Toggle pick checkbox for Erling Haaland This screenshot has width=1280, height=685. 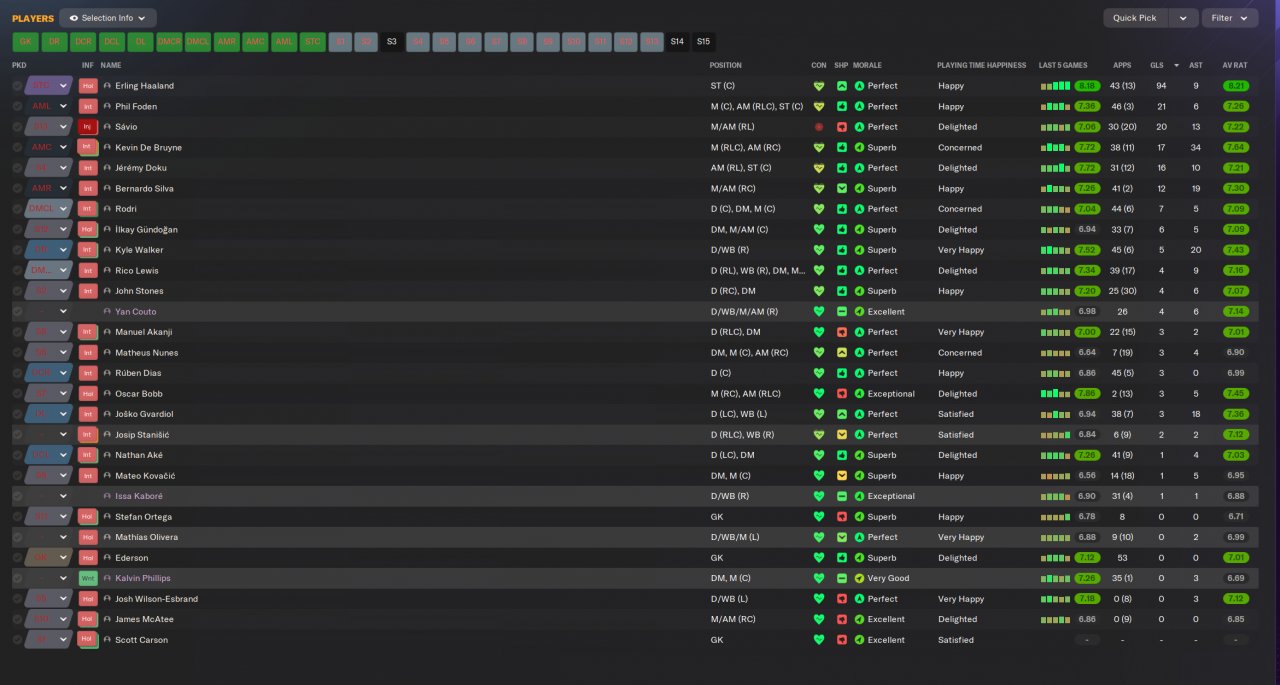coord(17,86)
